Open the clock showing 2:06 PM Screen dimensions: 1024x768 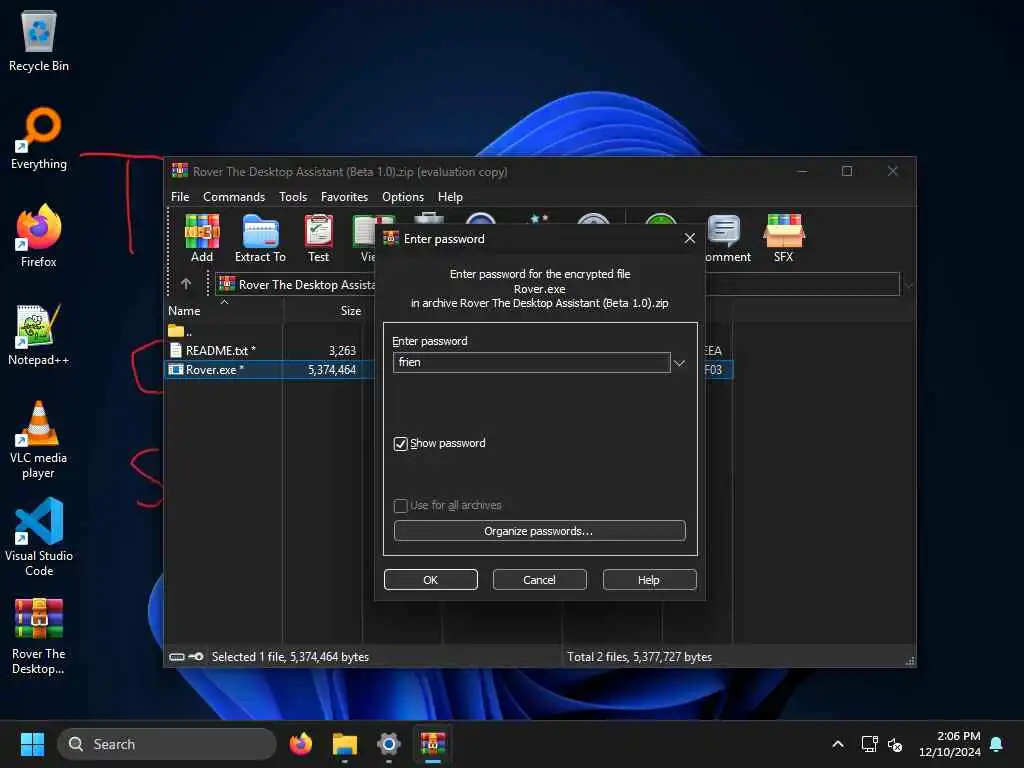click(x=950, y=744)
